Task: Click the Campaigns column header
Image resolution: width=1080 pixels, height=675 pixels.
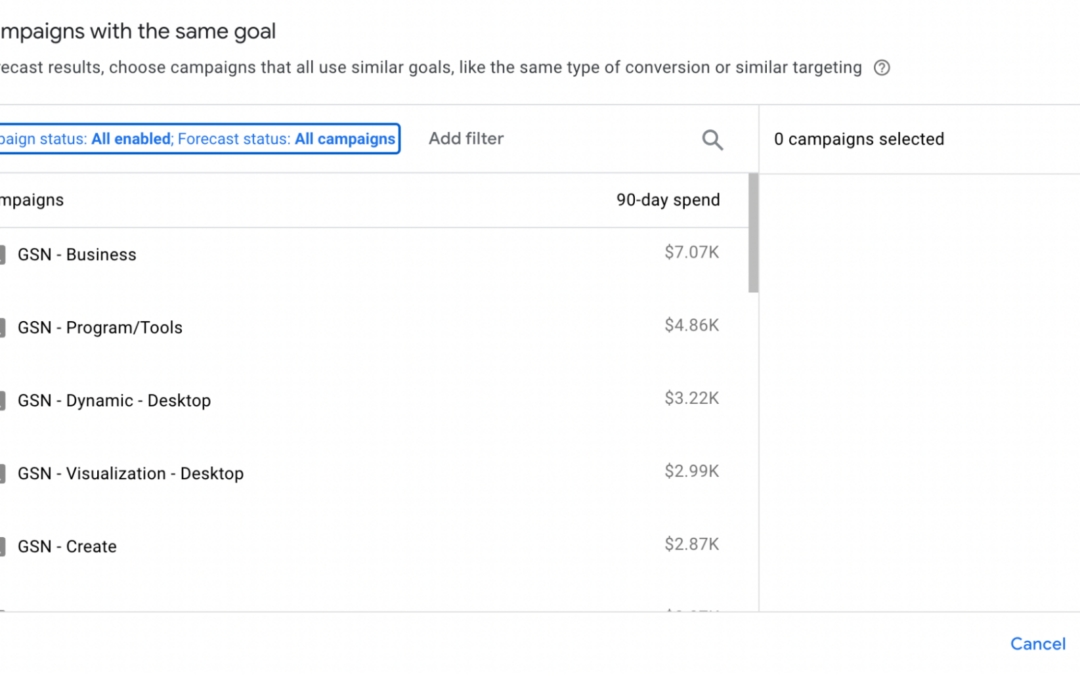Action: click(x=32, y=200)
